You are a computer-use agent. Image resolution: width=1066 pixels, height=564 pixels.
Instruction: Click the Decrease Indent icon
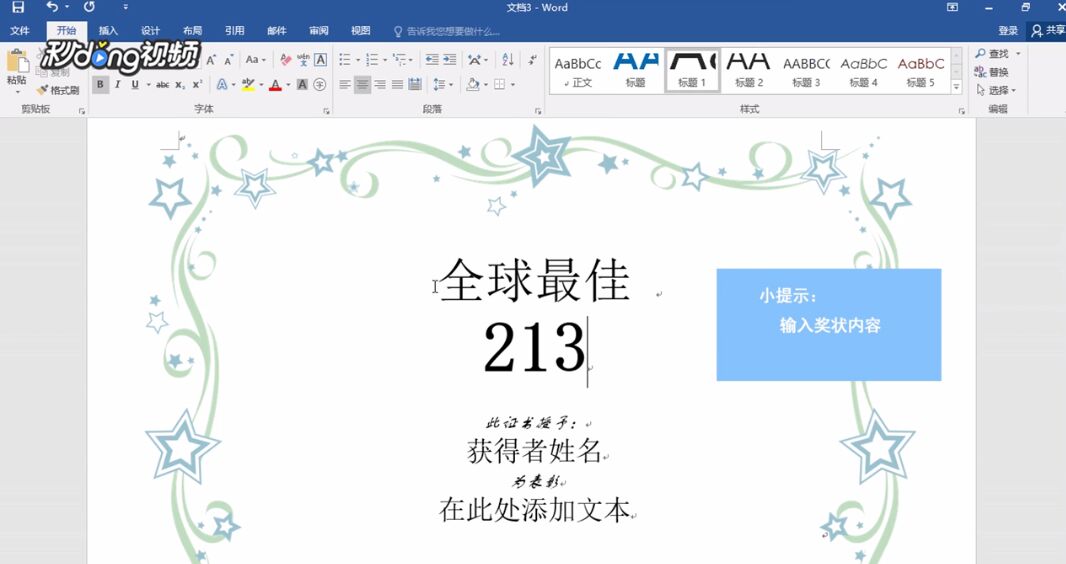pos(432,60)
